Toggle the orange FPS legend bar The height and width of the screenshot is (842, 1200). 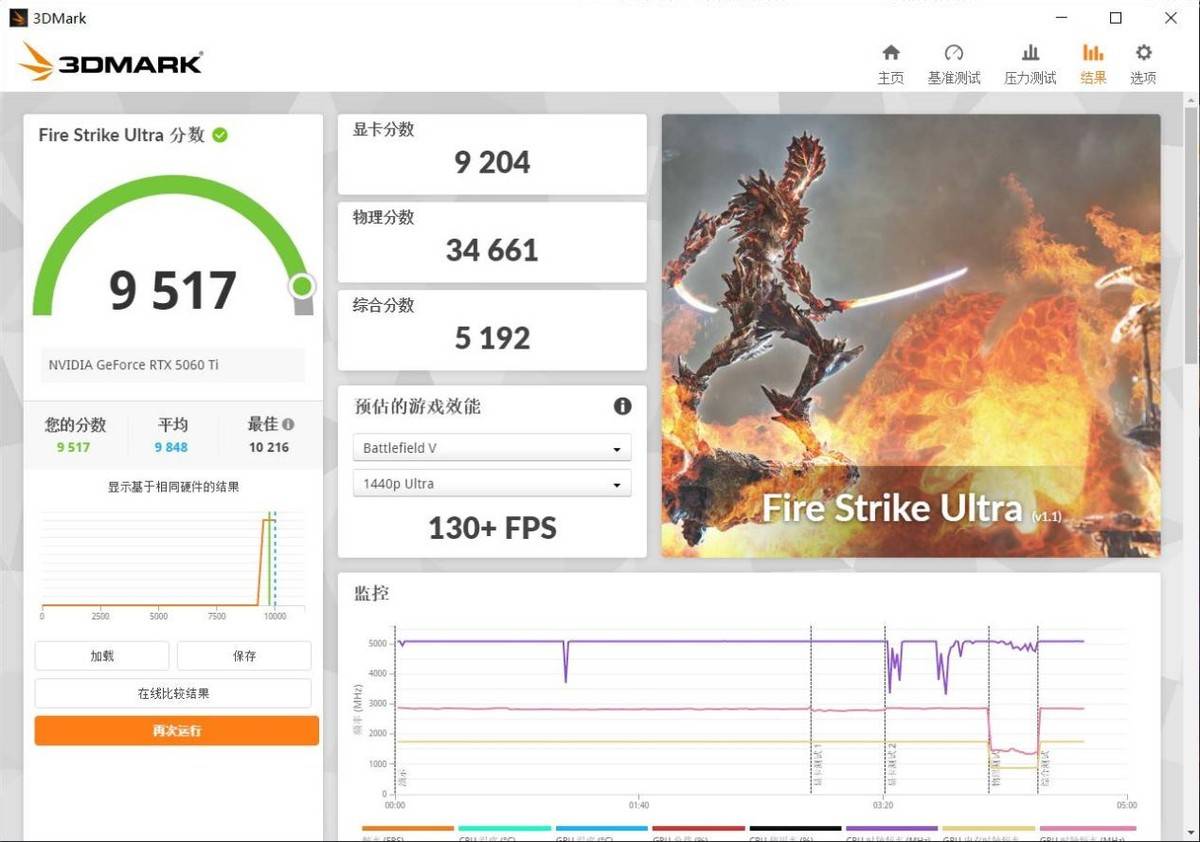tap(407, 829)
